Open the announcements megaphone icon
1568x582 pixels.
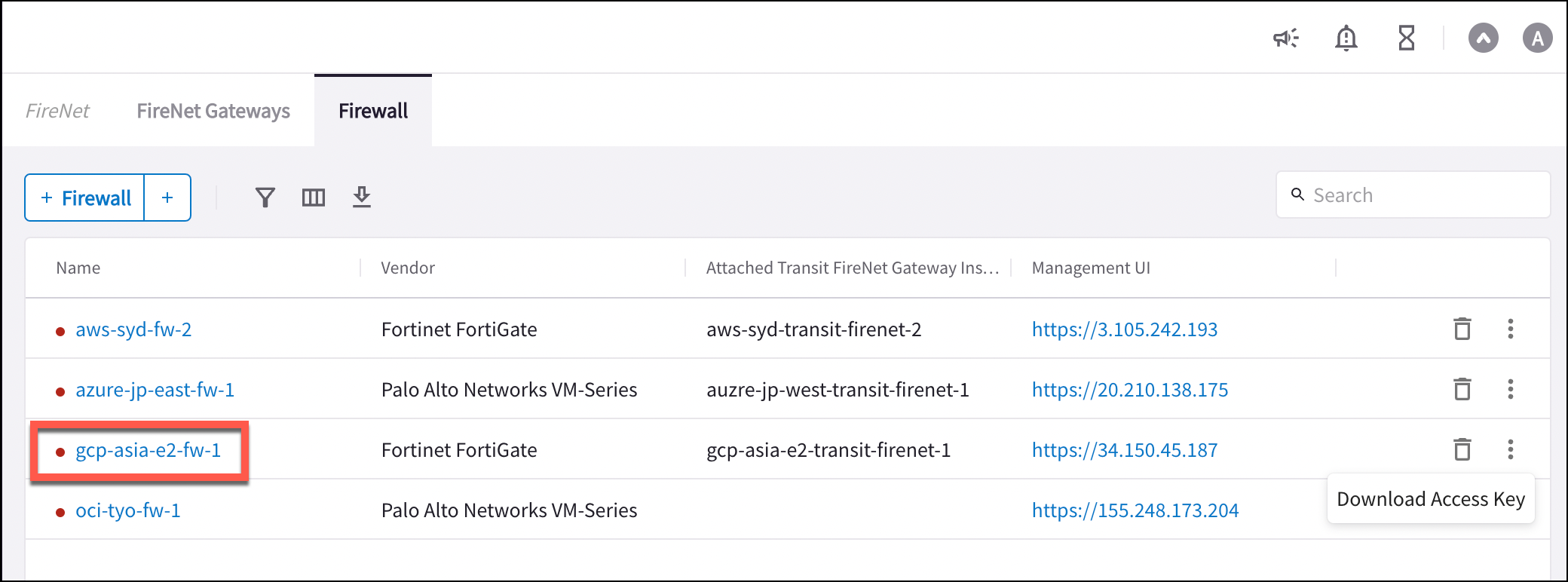1285,38
